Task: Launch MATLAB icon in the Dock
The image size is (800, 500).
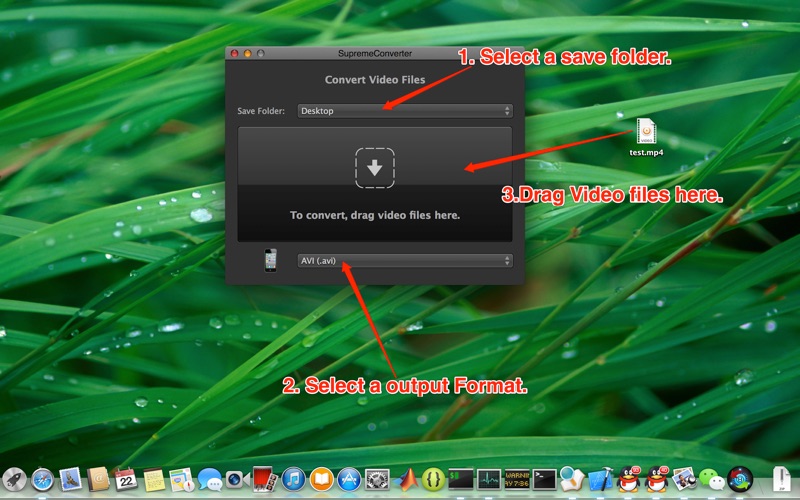Action: (x=406, y=480)
